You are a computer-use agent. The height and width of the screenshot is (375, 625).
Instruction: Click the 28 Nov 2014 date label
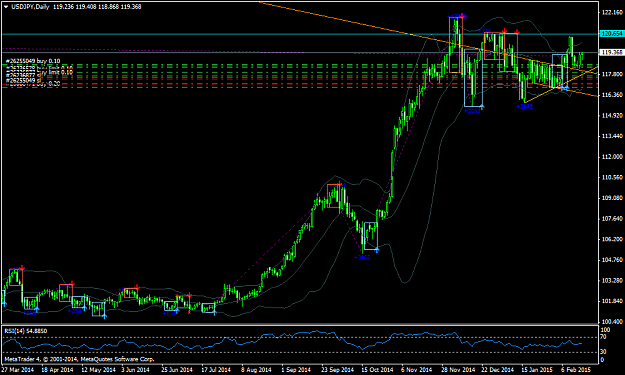457,369
